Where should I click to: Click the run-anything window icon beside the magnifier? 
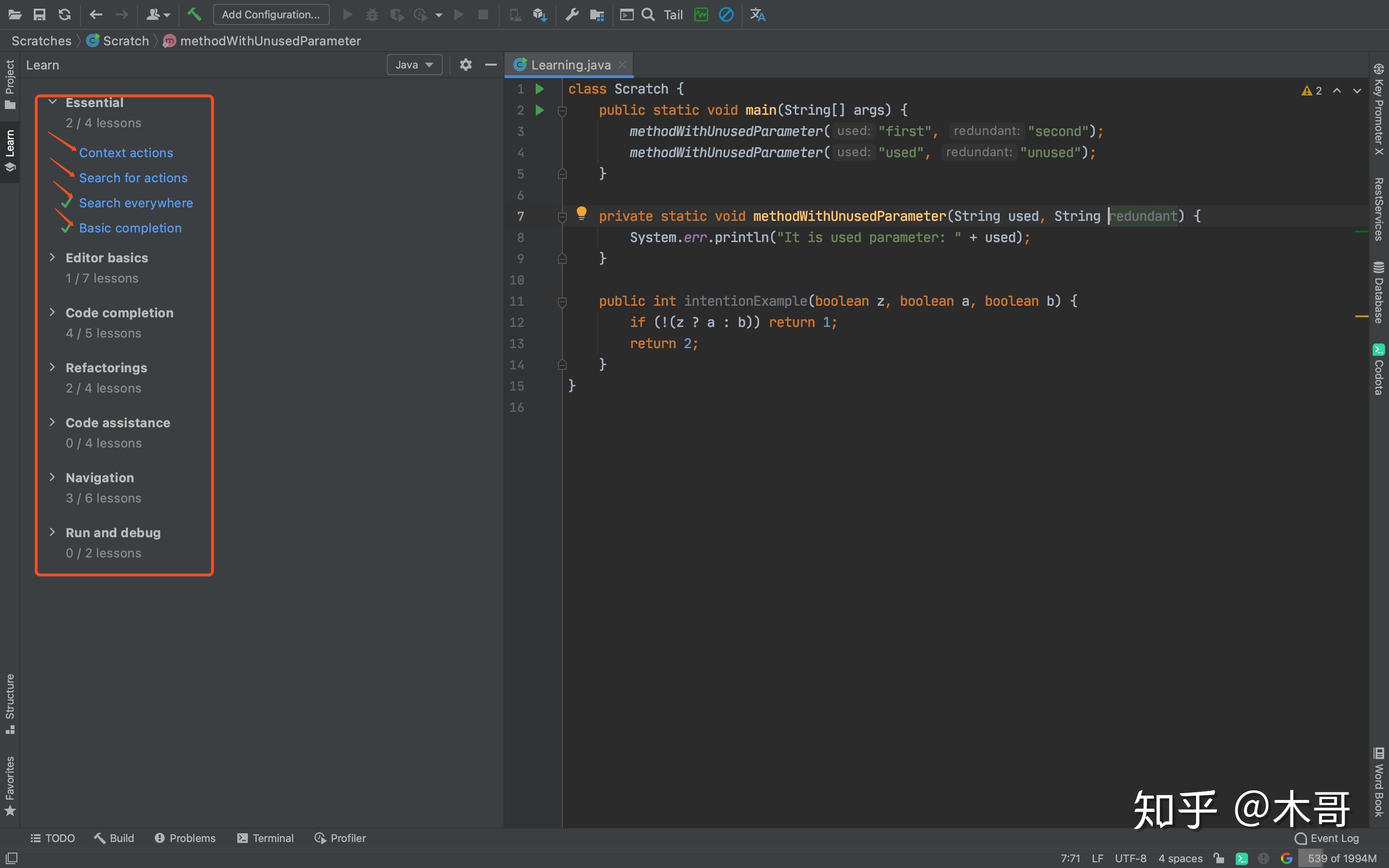(x=627, y=15)
